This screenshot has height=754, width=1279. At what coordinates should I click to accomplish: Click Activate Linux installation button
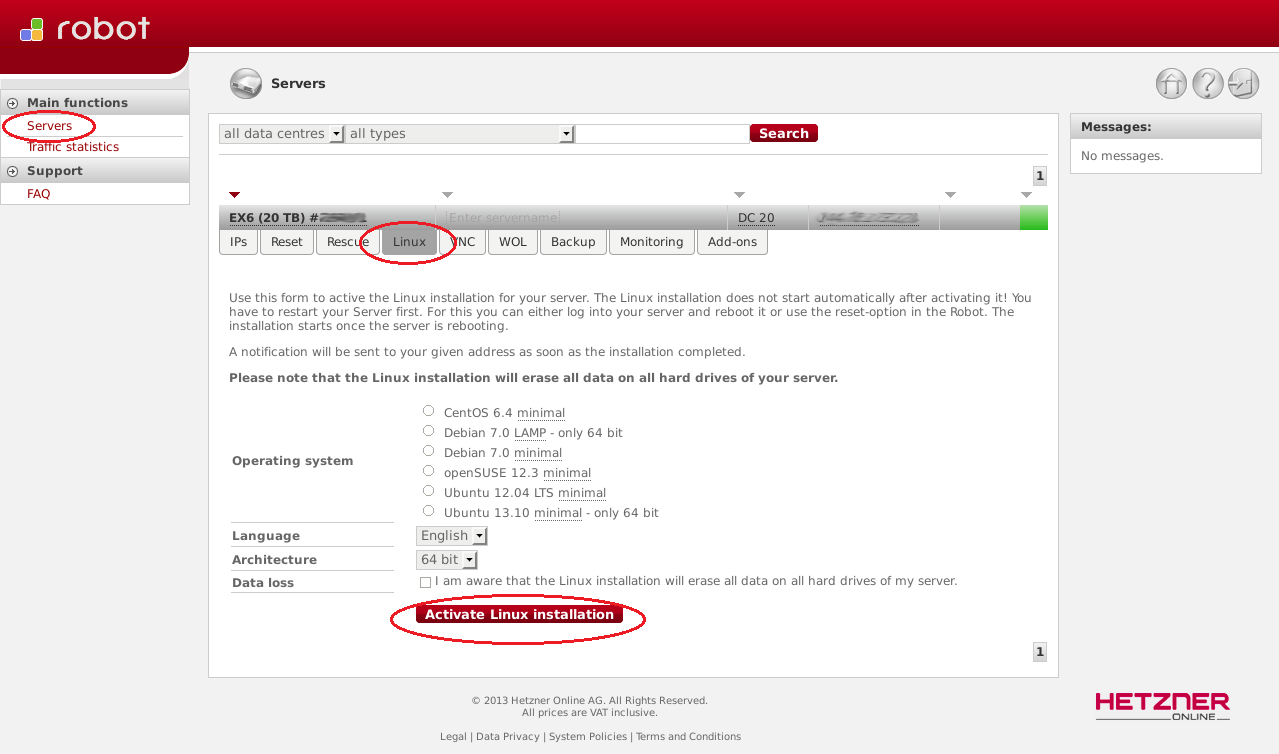(519, 614)
